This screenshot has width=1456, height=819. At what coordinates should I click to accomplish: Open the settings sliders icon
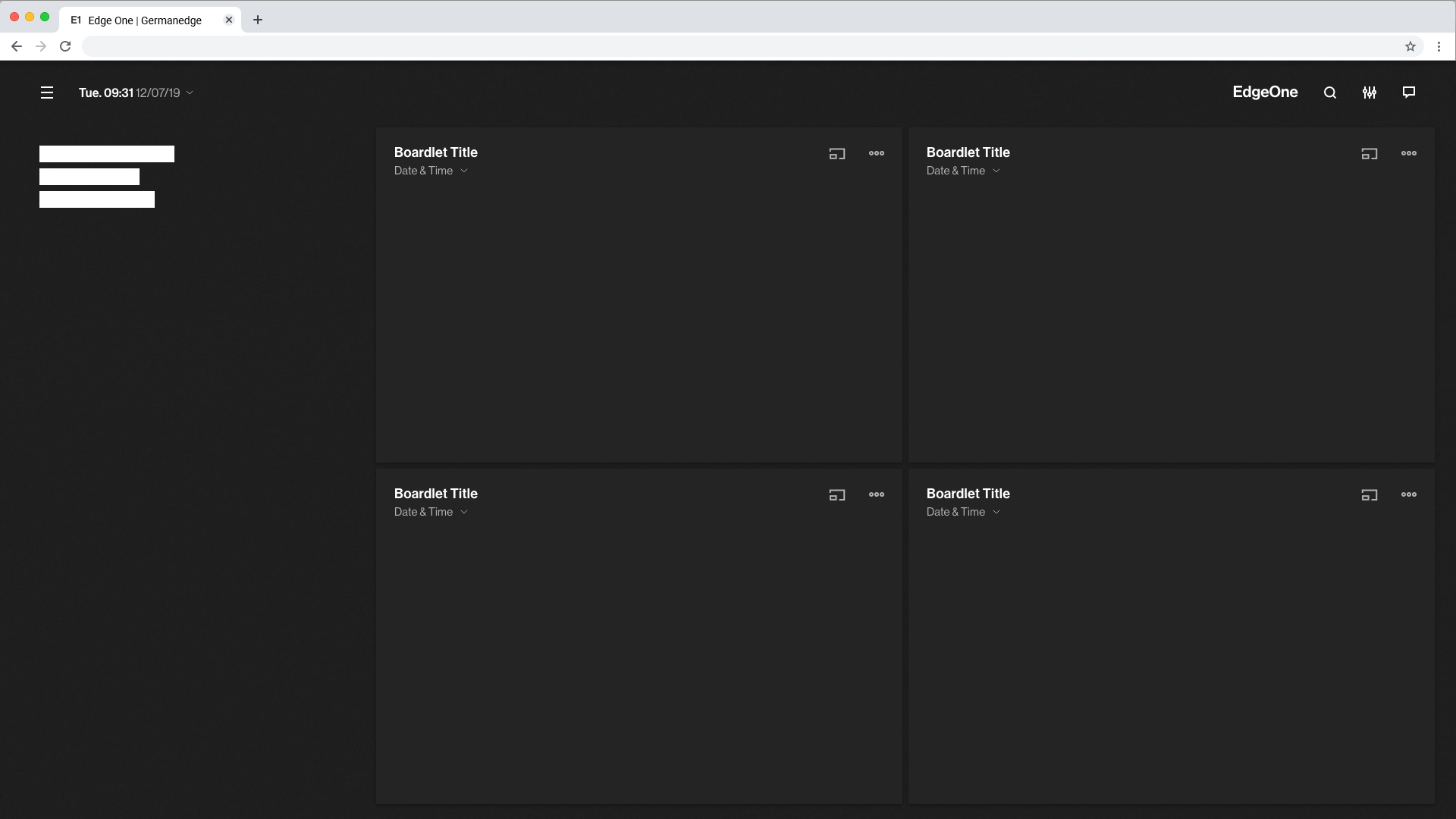[1370, 93]
